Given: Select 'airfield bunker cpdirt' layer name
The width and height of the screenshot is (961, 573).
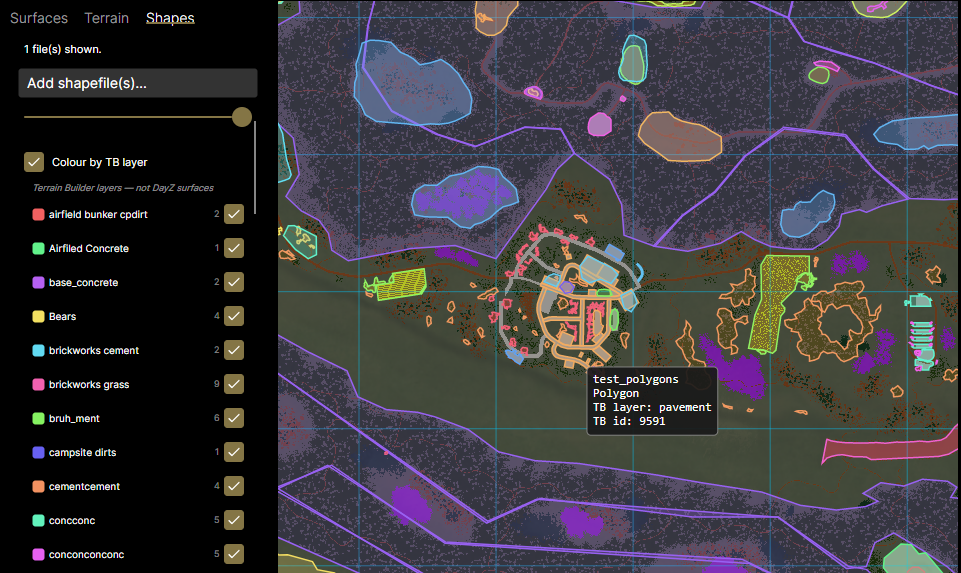Looking at the screenshot, I should pos(98,214).
